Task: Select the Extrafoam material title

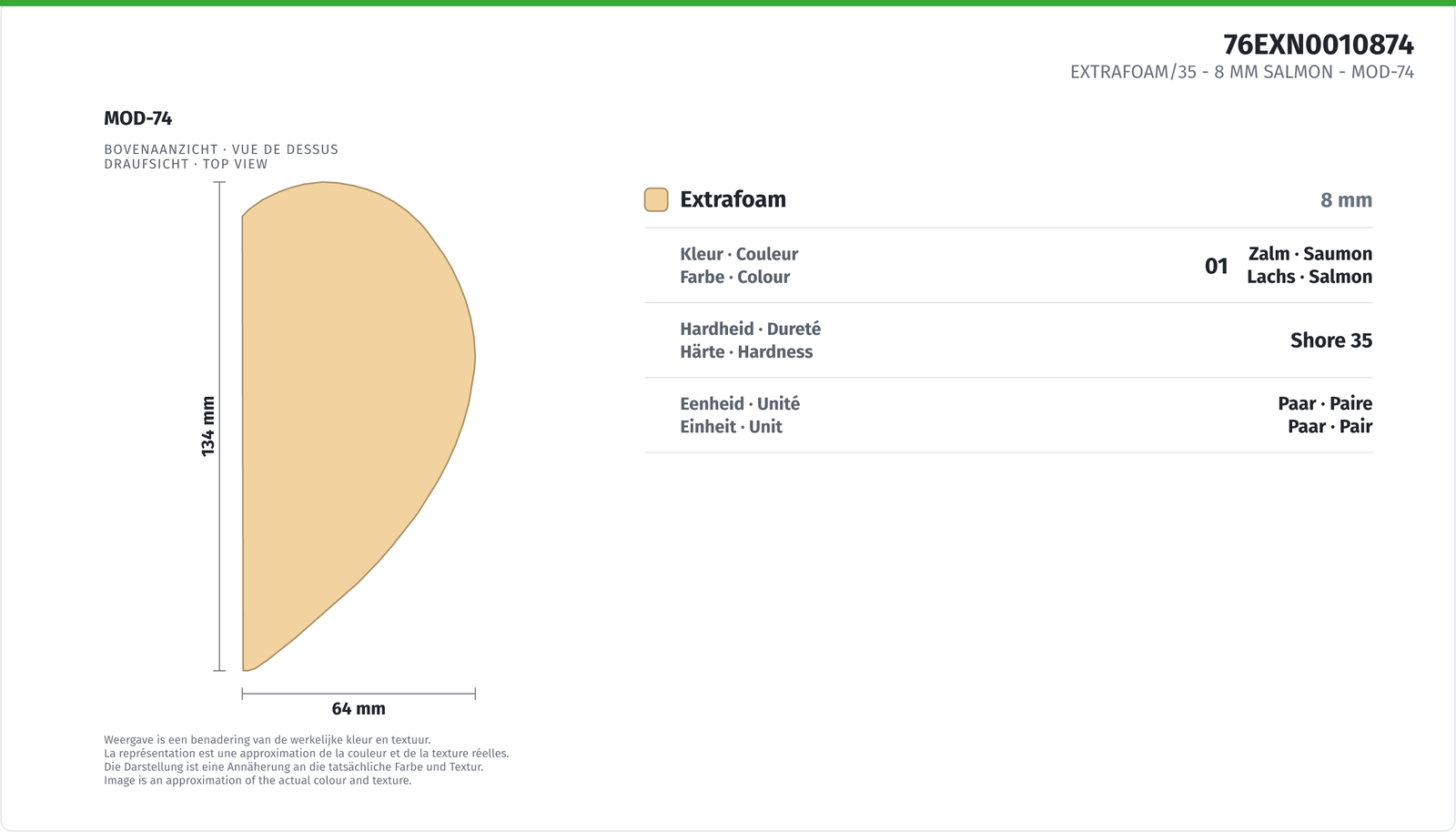Action: (x=733, y=199)
